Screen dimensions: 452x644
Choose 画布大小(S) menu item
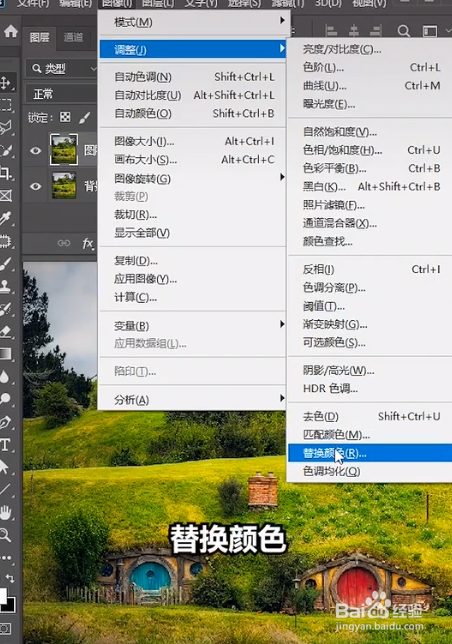click(194, 160)
